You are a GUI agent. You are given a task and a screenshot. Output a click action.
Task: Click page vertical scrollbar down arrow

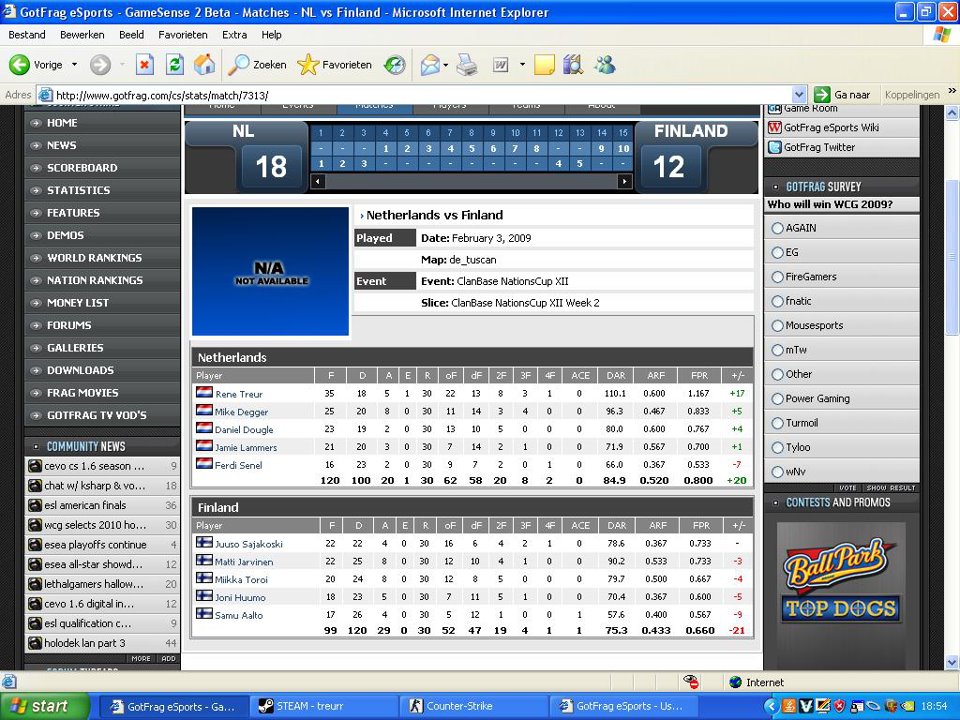tap(951, 662)
